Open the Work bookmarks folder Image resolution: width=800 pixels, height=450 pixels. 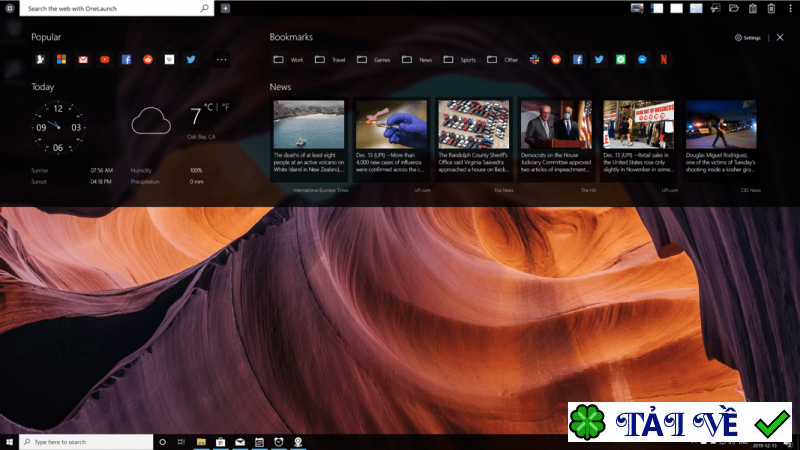click(x=288, y=60)
